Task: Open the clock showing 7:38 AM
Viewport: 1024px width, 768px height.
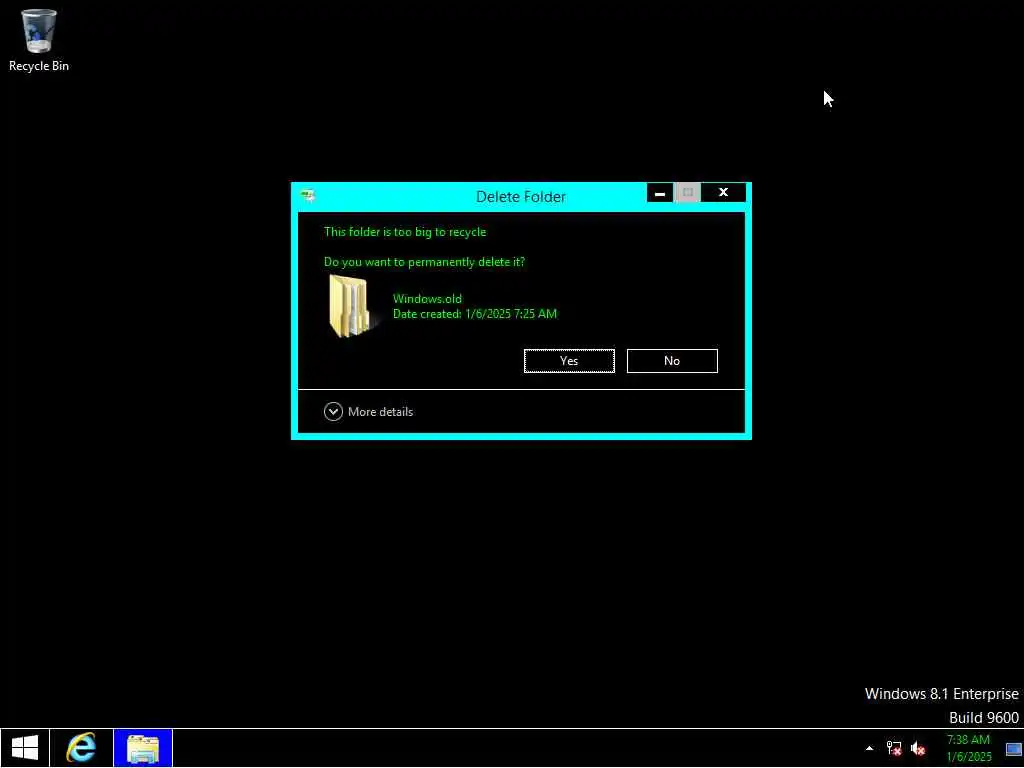Action: [x=968, y=748]
